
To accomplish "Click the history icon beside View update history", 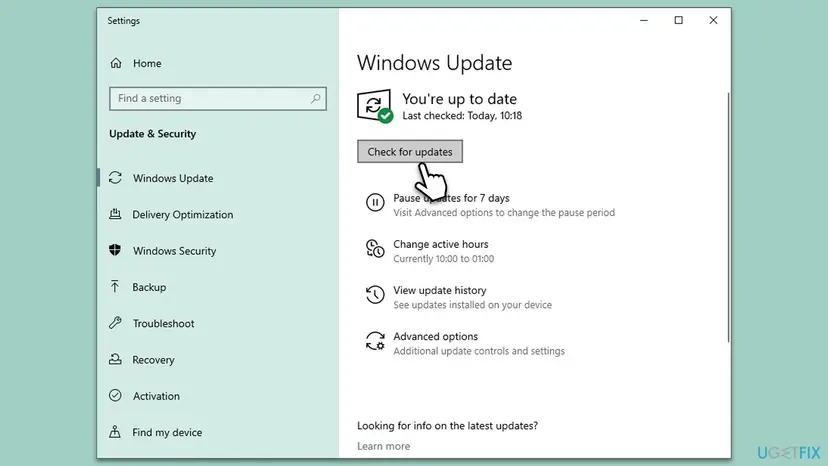I will [x=375, y=294].
